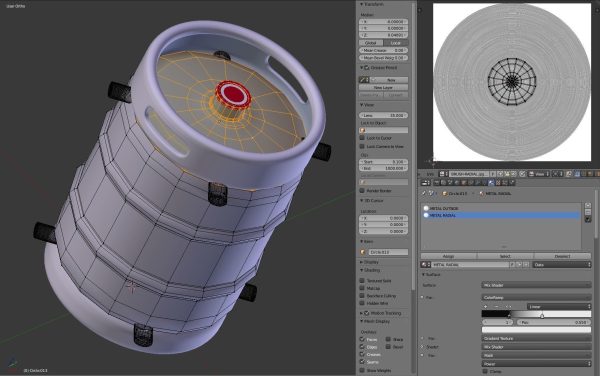Click the Circle.013 object icon in the properties breadcrumb
This screenshot has height=376, width=600.
tap(445, 194)
